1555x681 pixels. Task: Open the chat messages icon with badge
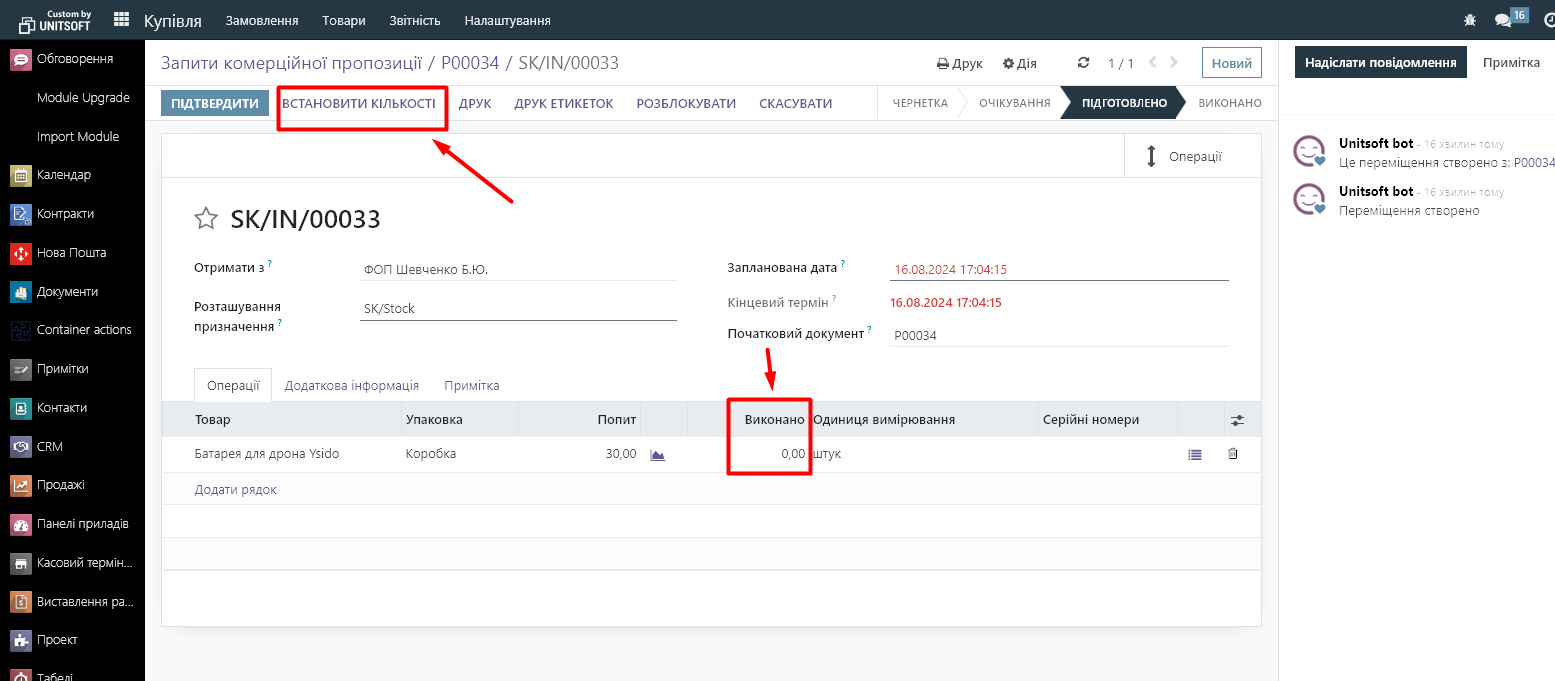coord(1503,20)
